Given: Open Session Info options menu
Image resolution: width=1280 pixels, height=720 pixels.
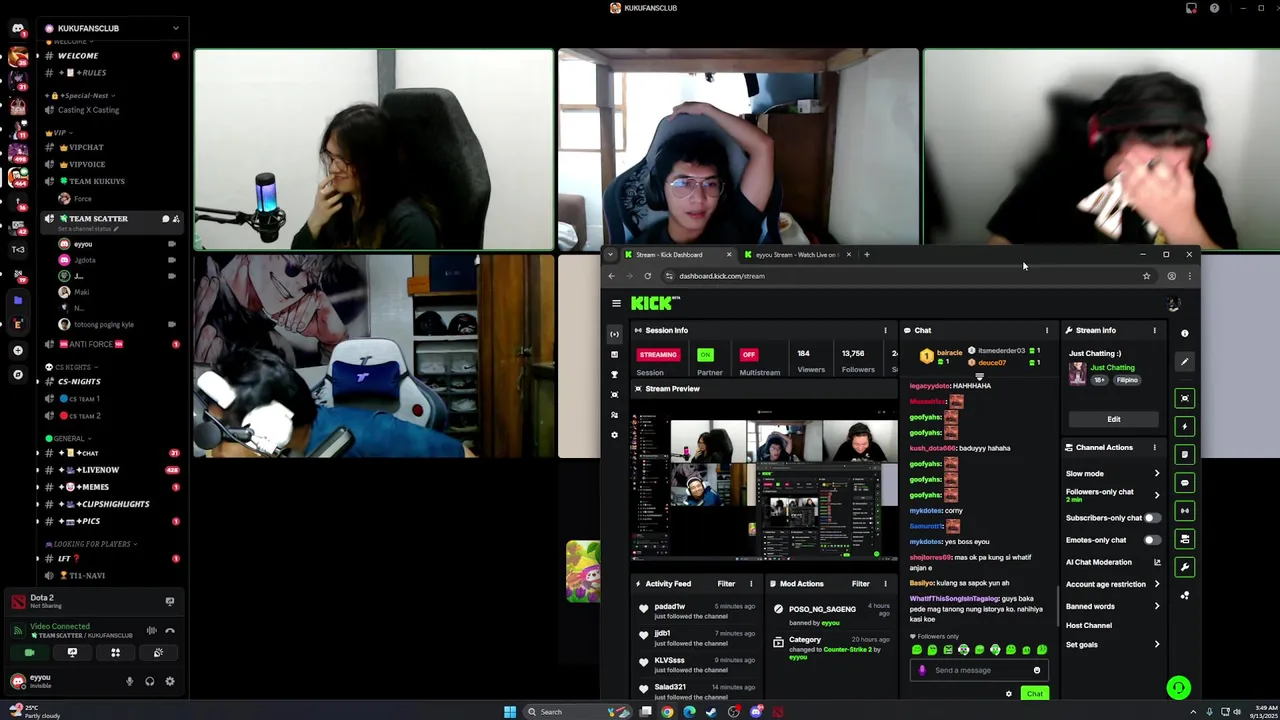Looking at the screenshot, I should [885, 330].
